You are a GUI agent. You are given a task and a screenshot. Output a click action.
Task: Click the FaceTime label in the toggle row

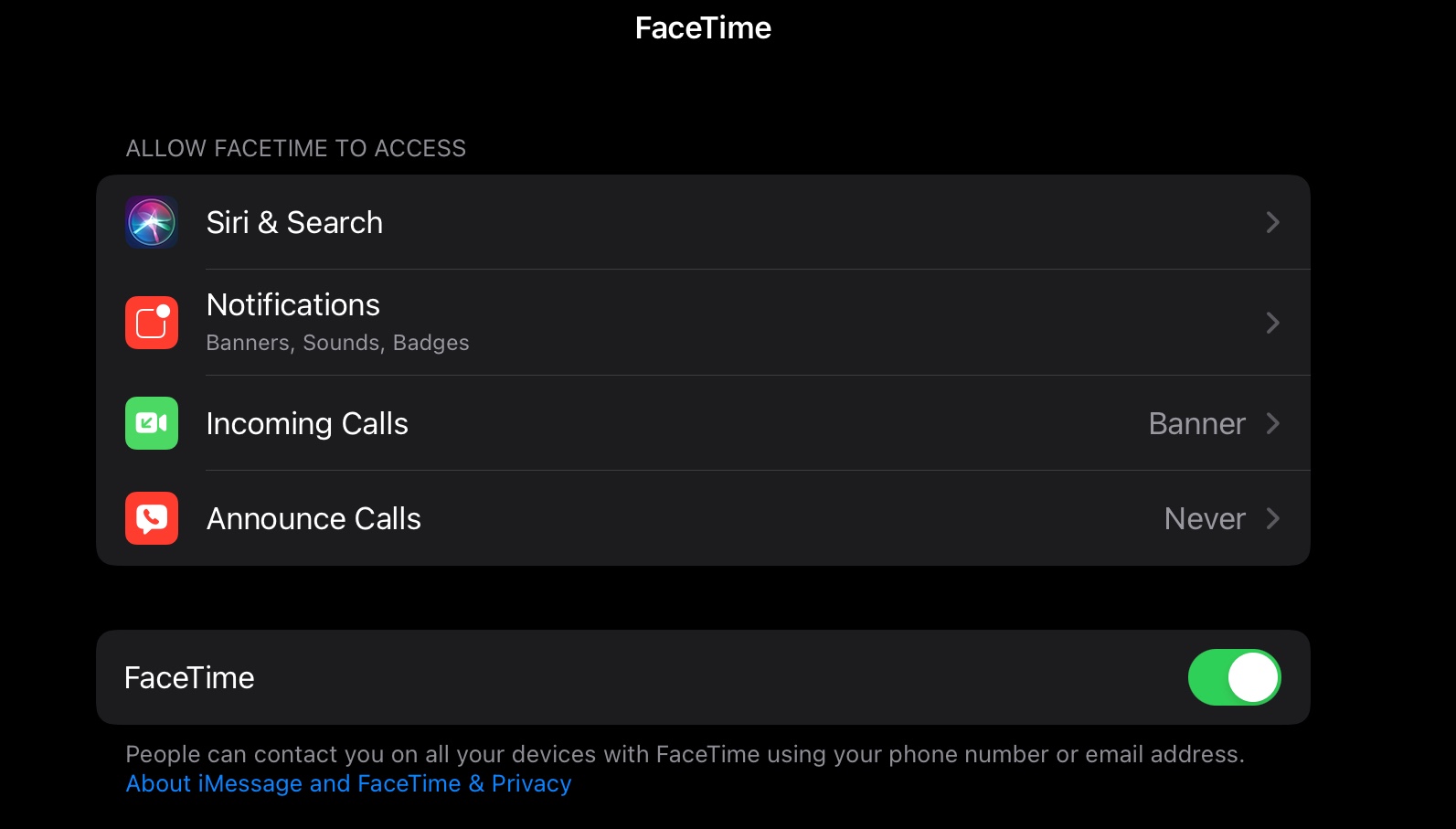pyautogui.click(x=189, y=678)
